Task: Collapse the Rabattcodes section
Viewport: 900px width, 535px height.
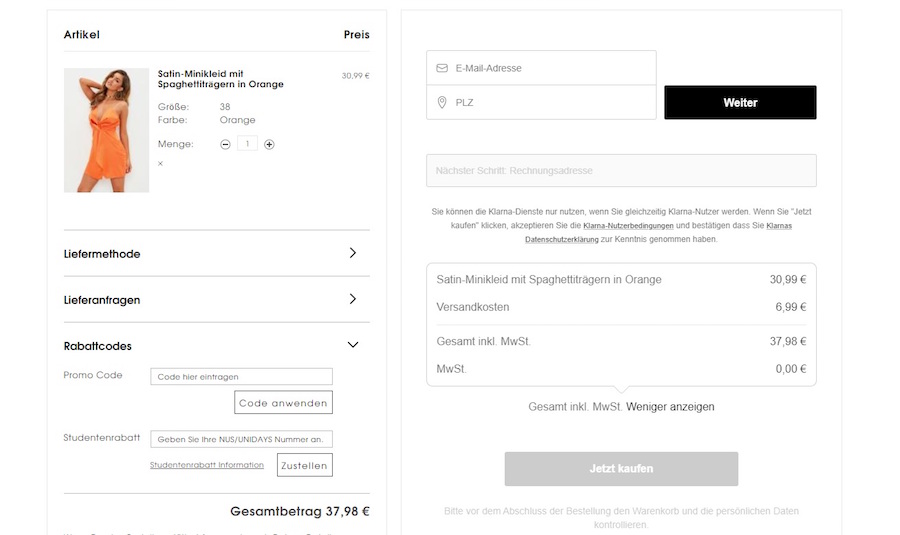Action: tap(352, 345)
